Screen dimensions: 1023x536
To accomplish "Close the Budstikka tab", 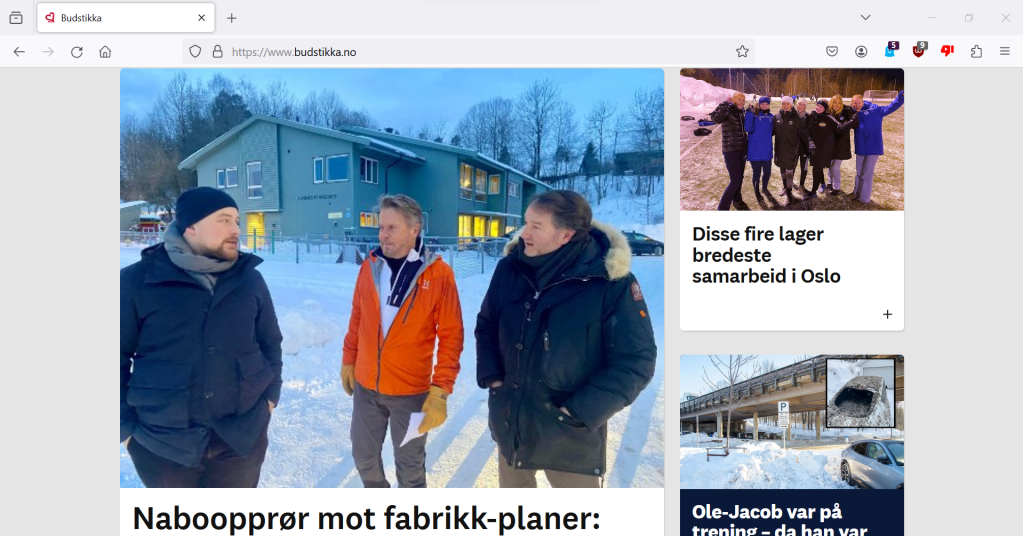I will (202, 18).
